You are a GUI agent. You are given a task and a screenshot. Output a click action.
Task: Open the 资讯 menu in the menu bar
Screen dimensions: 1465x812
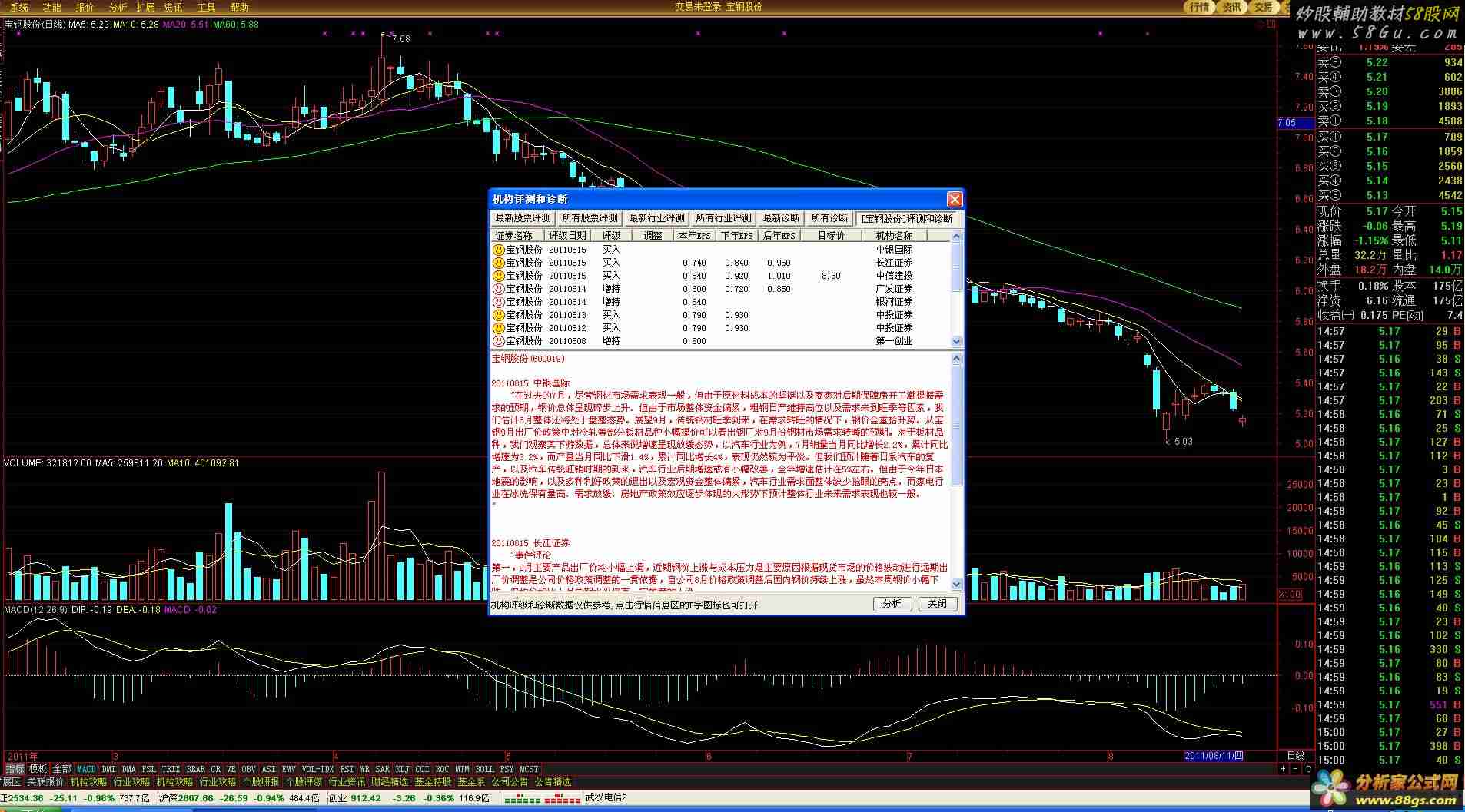pyautogui.click(x=174, y=7)
